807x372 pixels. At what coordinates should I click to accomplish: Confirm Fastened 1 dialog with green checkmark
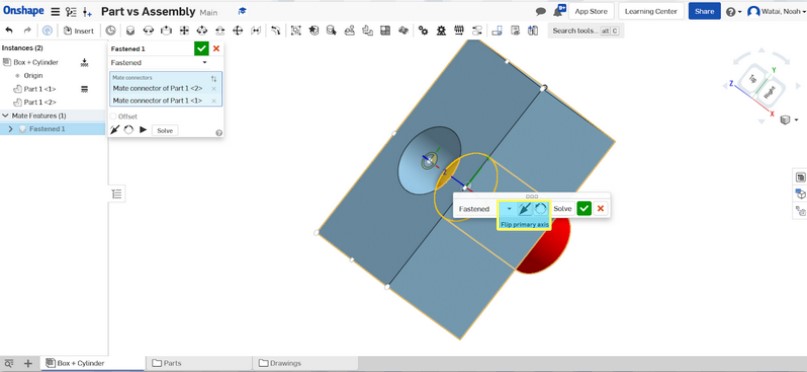201,48
